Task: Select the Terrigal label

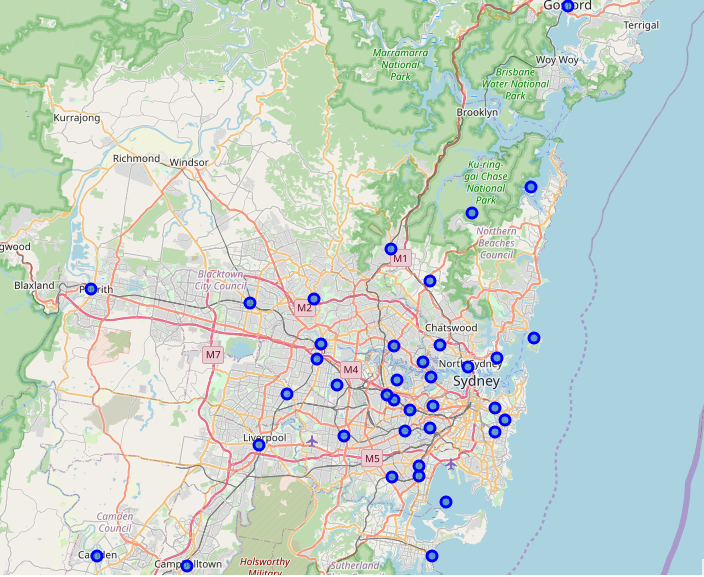Action: coord(641,25)
